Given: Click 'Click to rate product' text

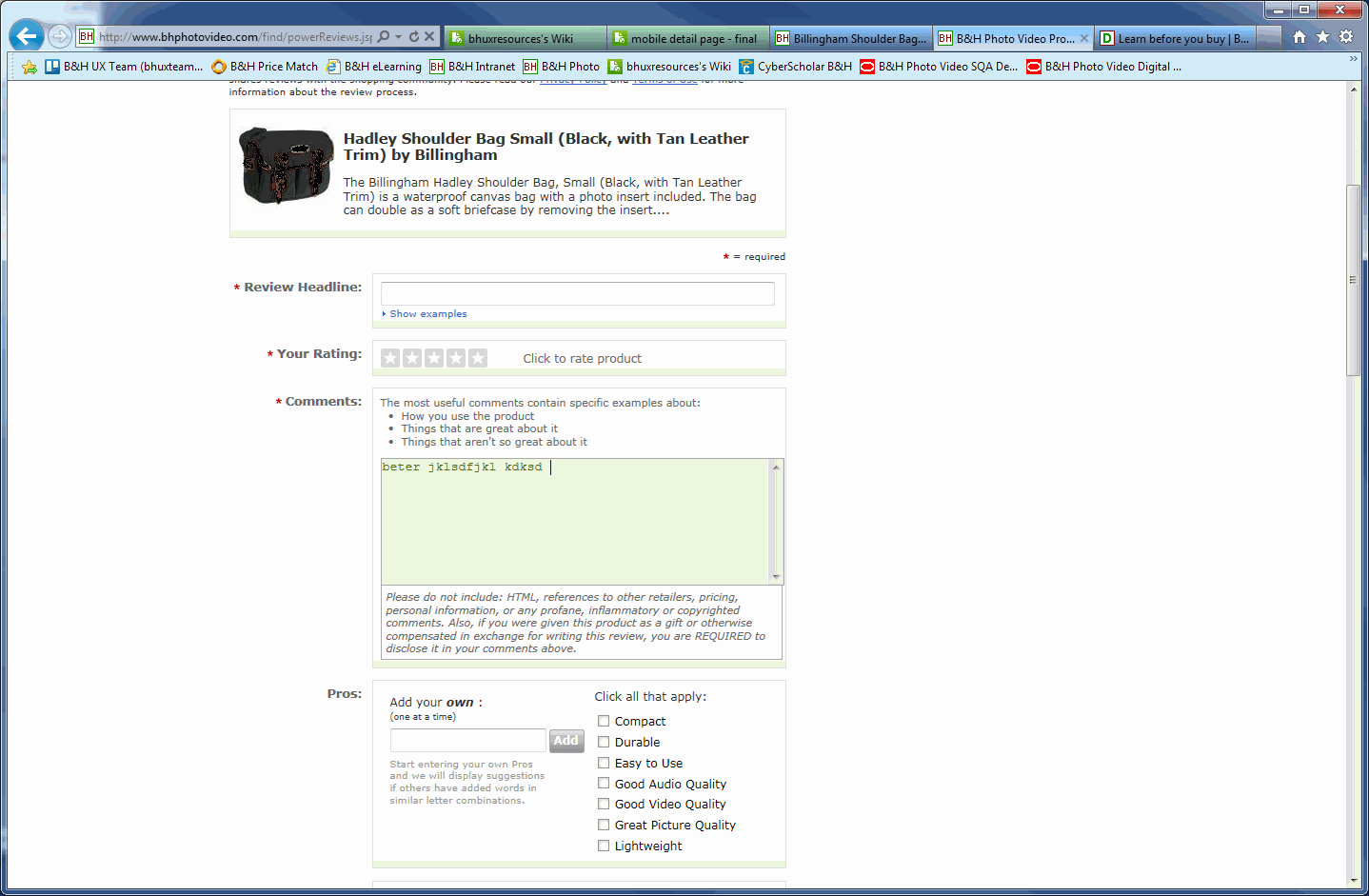Looking at the screenshot, I should [582, 358].
